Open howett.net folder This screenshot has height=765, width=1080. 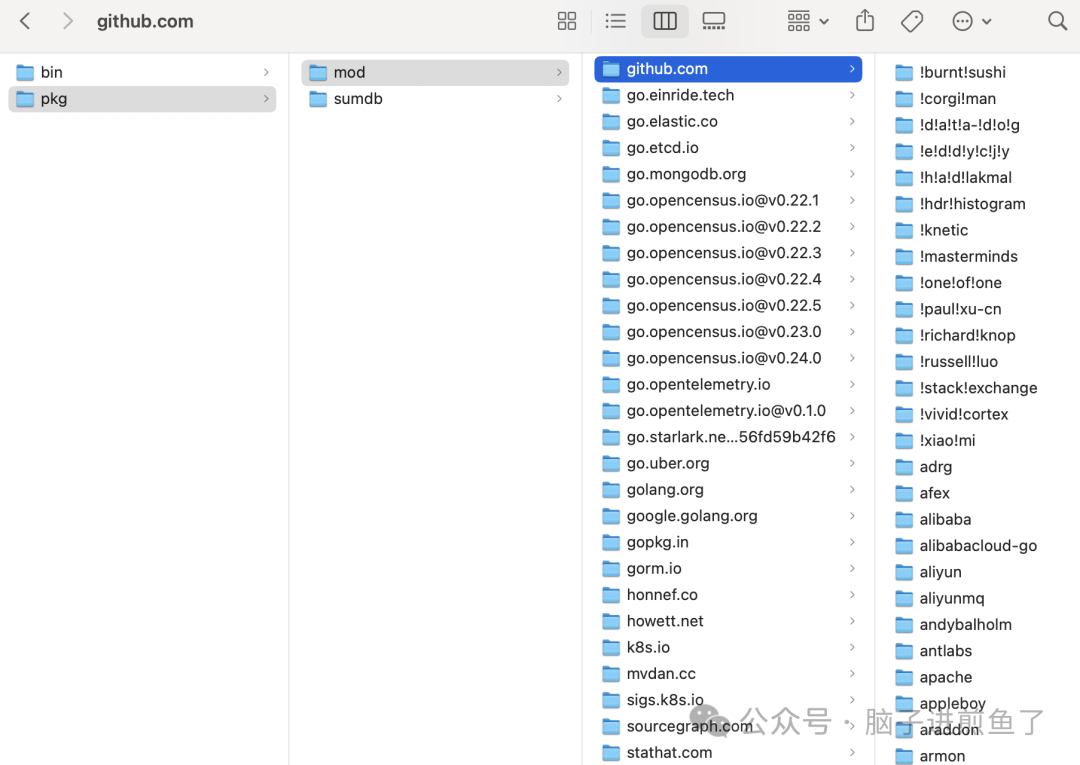tap(728, 621)
